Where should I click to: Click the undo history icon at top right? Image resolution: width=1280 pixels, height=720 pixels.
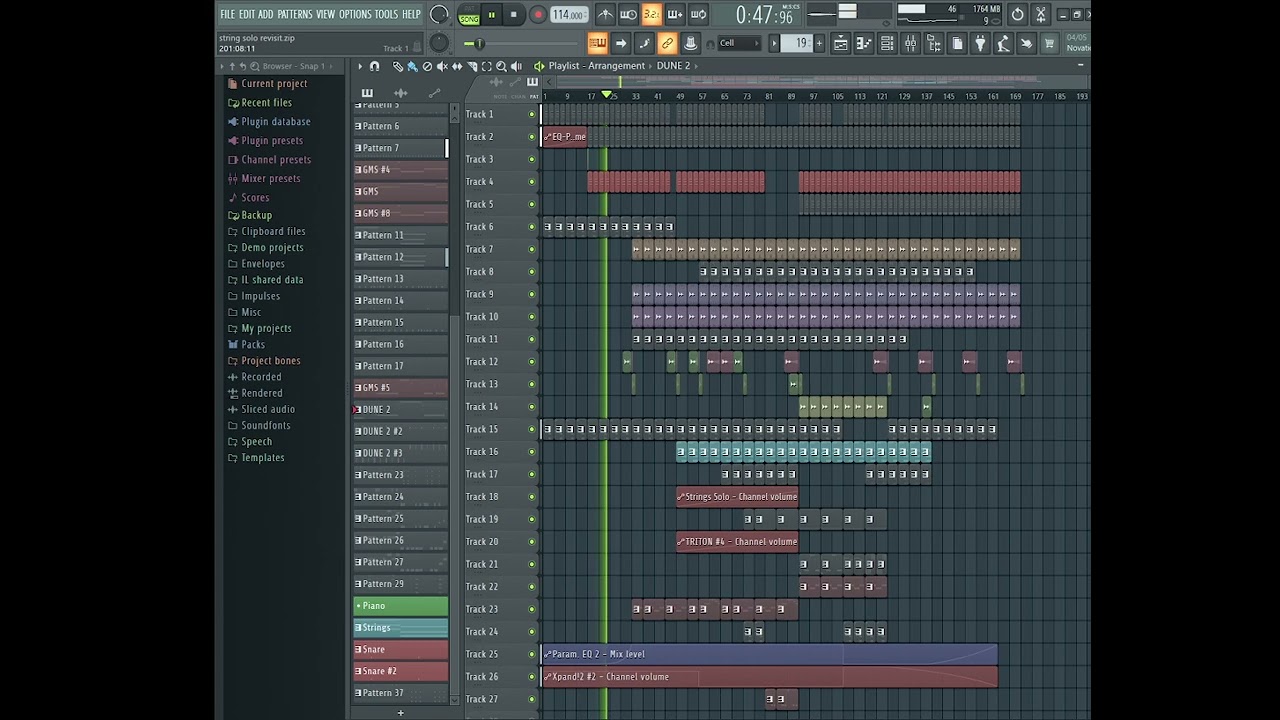(1017, 14)
